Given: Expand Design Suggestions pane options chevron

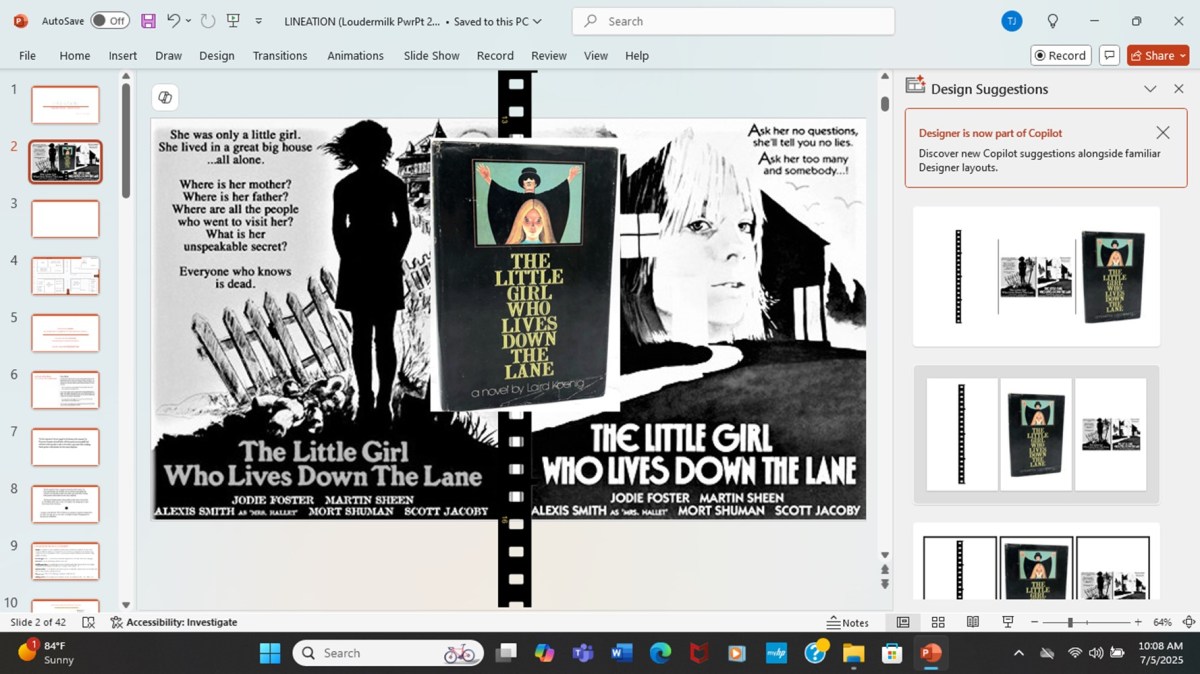Looking at the screenshot, I should [x=1150, y=89].
